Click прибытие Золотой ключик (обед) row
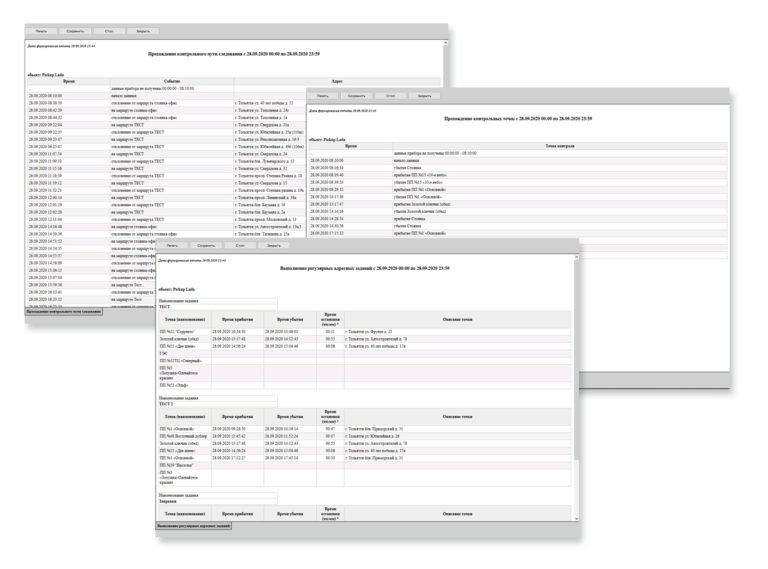 tap(518, 204)
